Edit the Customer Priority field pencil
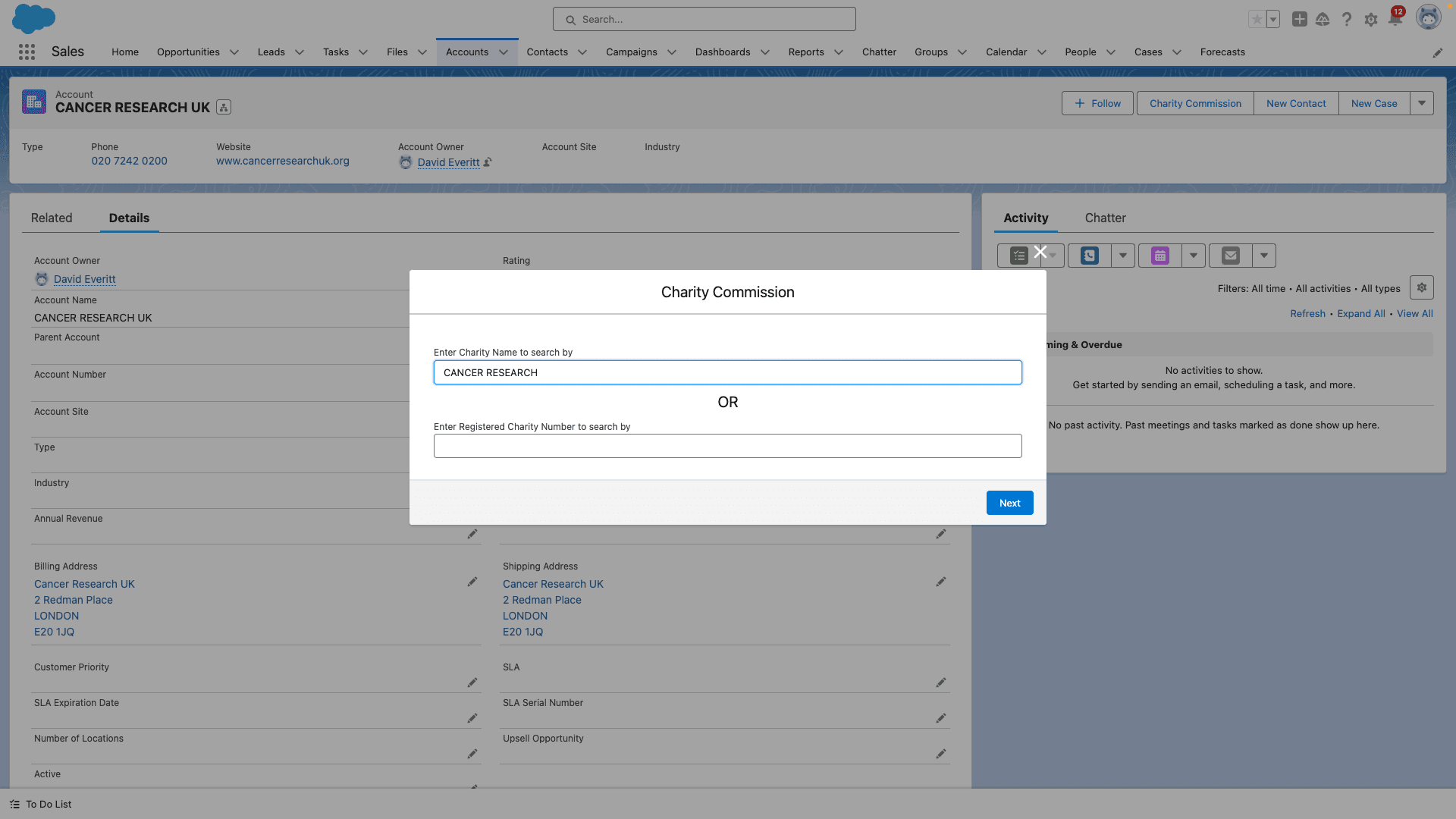1456x819 pixels. click(x=472, y=682)
